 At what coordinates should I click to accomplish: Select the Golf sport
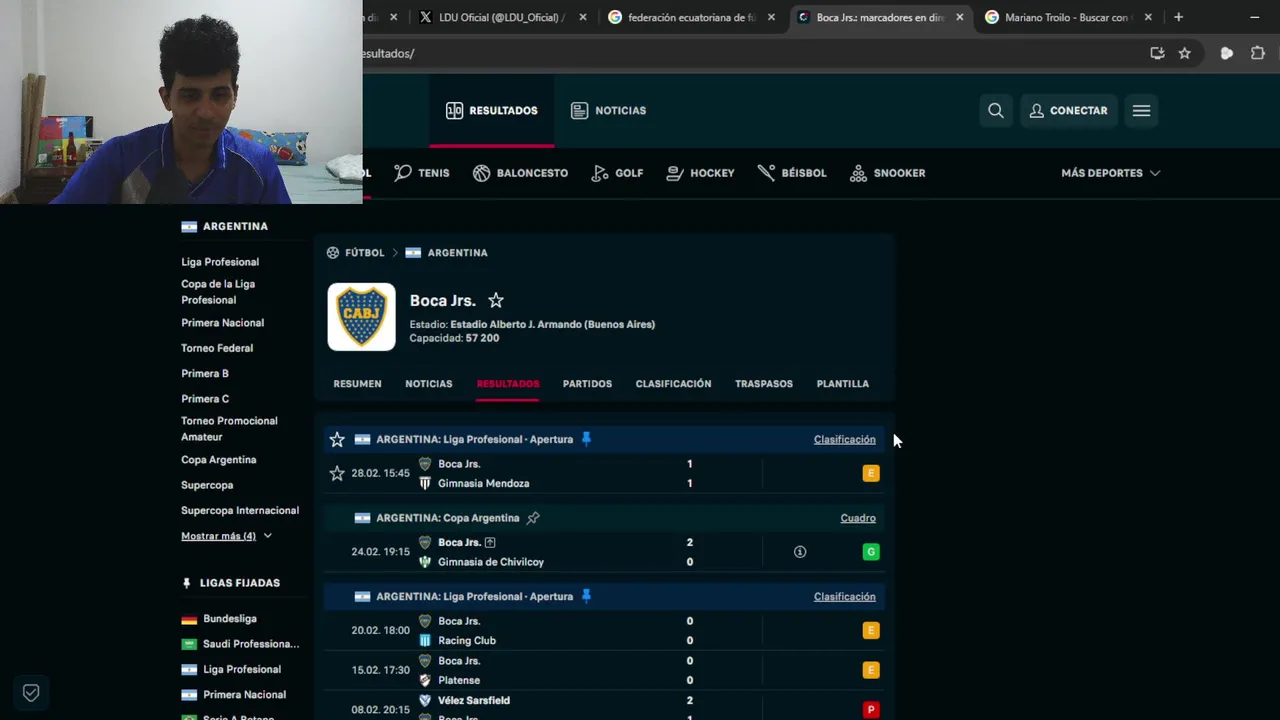pyautogui.click(x=617, y=173)
